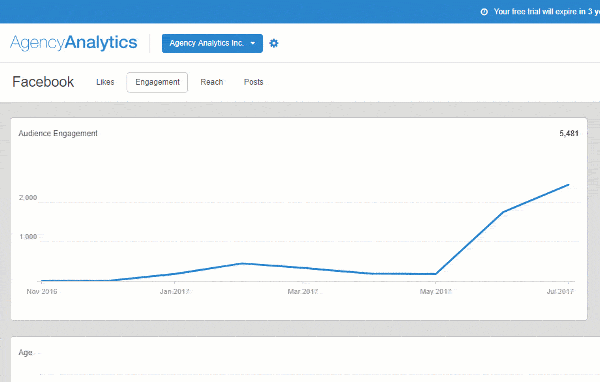This screenshot has width=600, height=382.
Task: Expand the Agency Analytics Inc. dropdown
Action: coord(212,43)
